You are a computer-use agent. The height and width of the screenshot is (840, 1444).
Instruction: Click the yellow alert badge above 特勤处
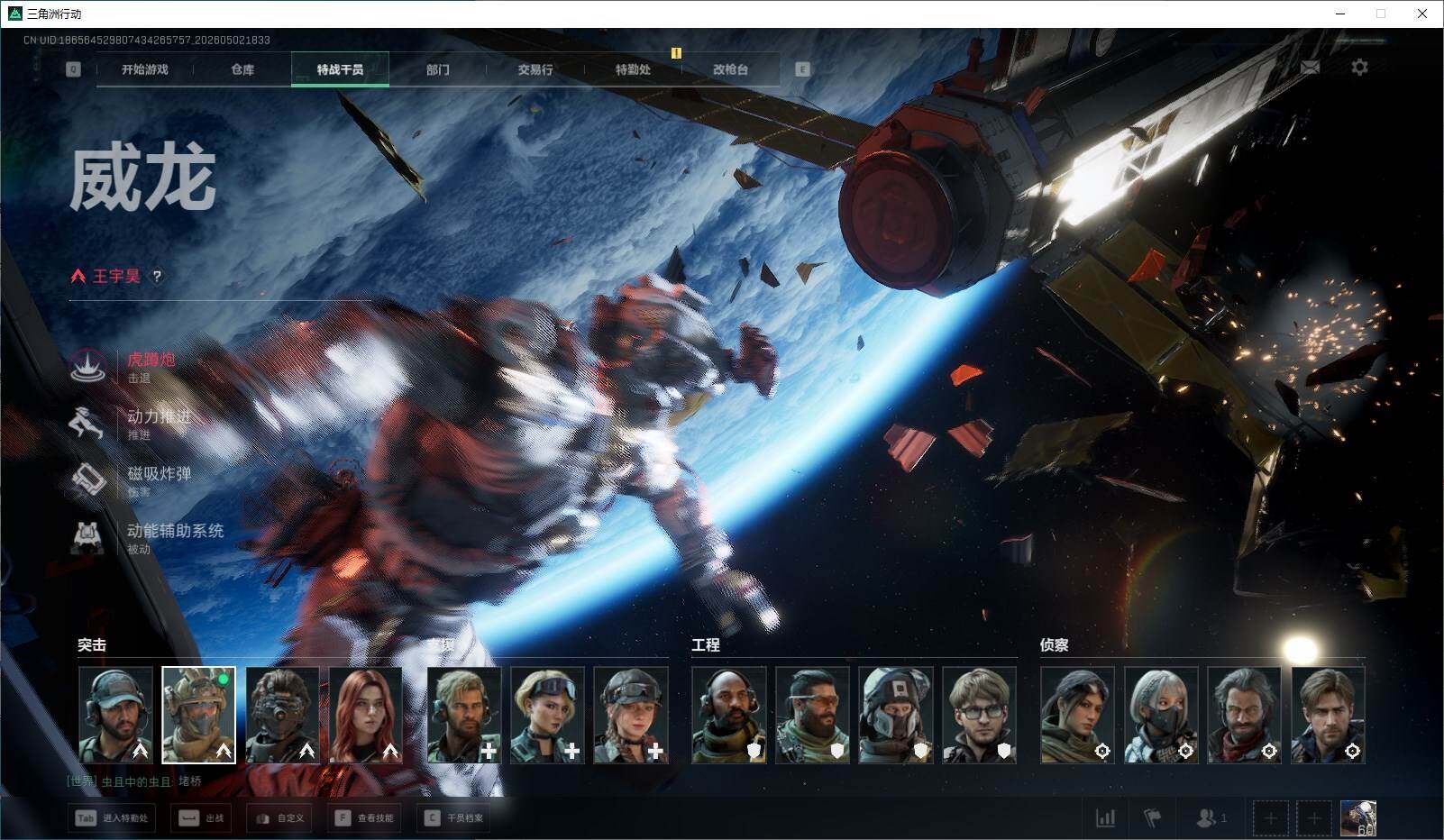point(676,53)
